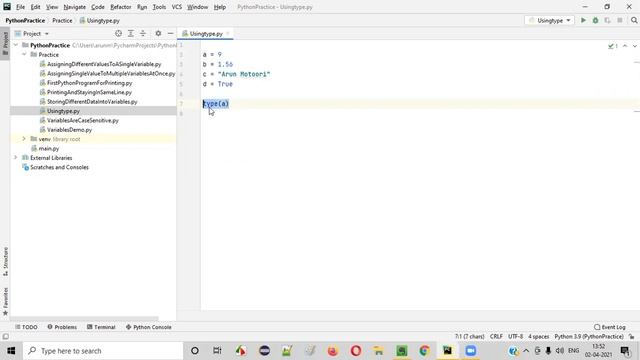Expand External Libraries node
This screenshot has height=360, width=640.
16,158
